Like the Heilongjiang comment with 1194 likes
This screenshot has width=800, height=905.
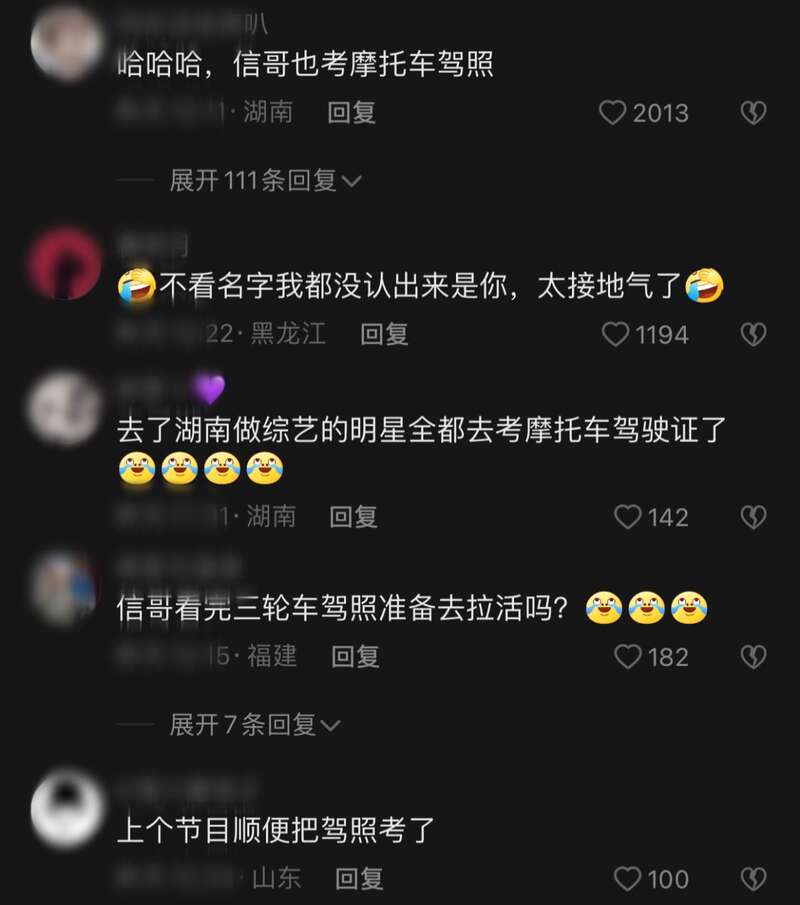pos(615,334)
